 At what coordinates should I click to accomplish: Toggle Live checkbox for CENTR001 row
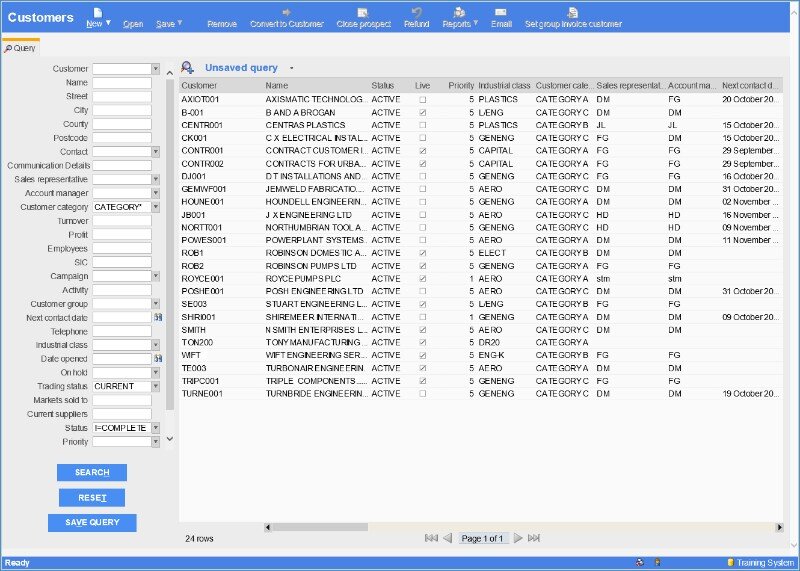[x=422, y=125]
